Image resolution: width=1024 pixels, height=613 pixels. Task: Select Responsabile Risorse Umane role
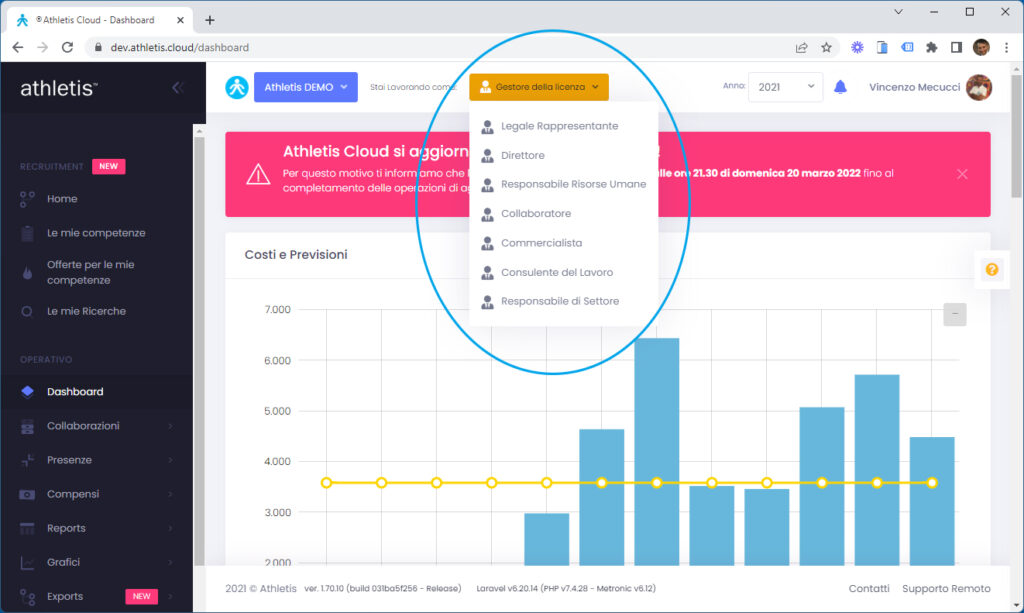click(x=563, y=184)
